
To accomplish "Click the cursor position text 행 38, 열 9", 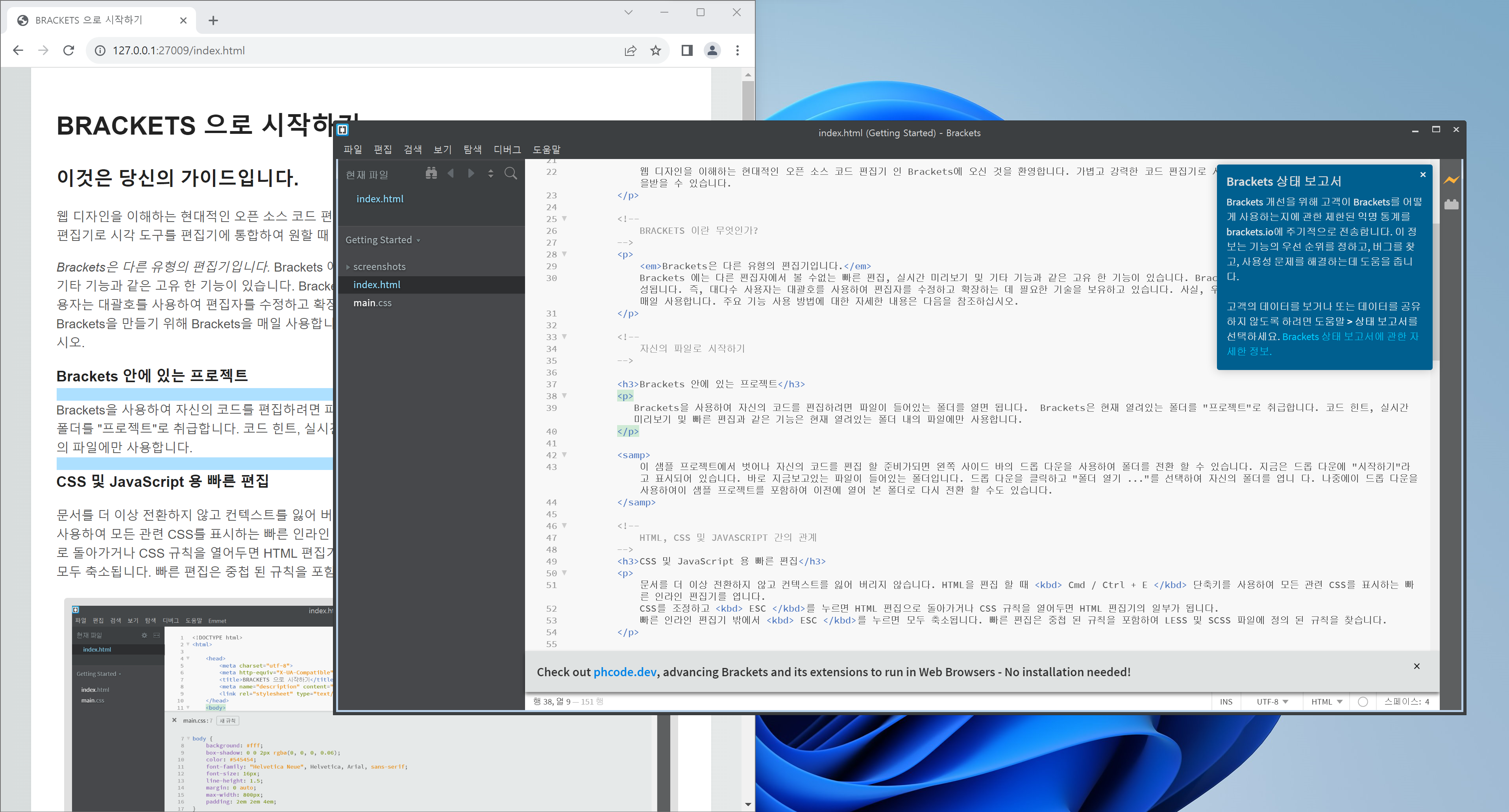I will pos(551,702).
